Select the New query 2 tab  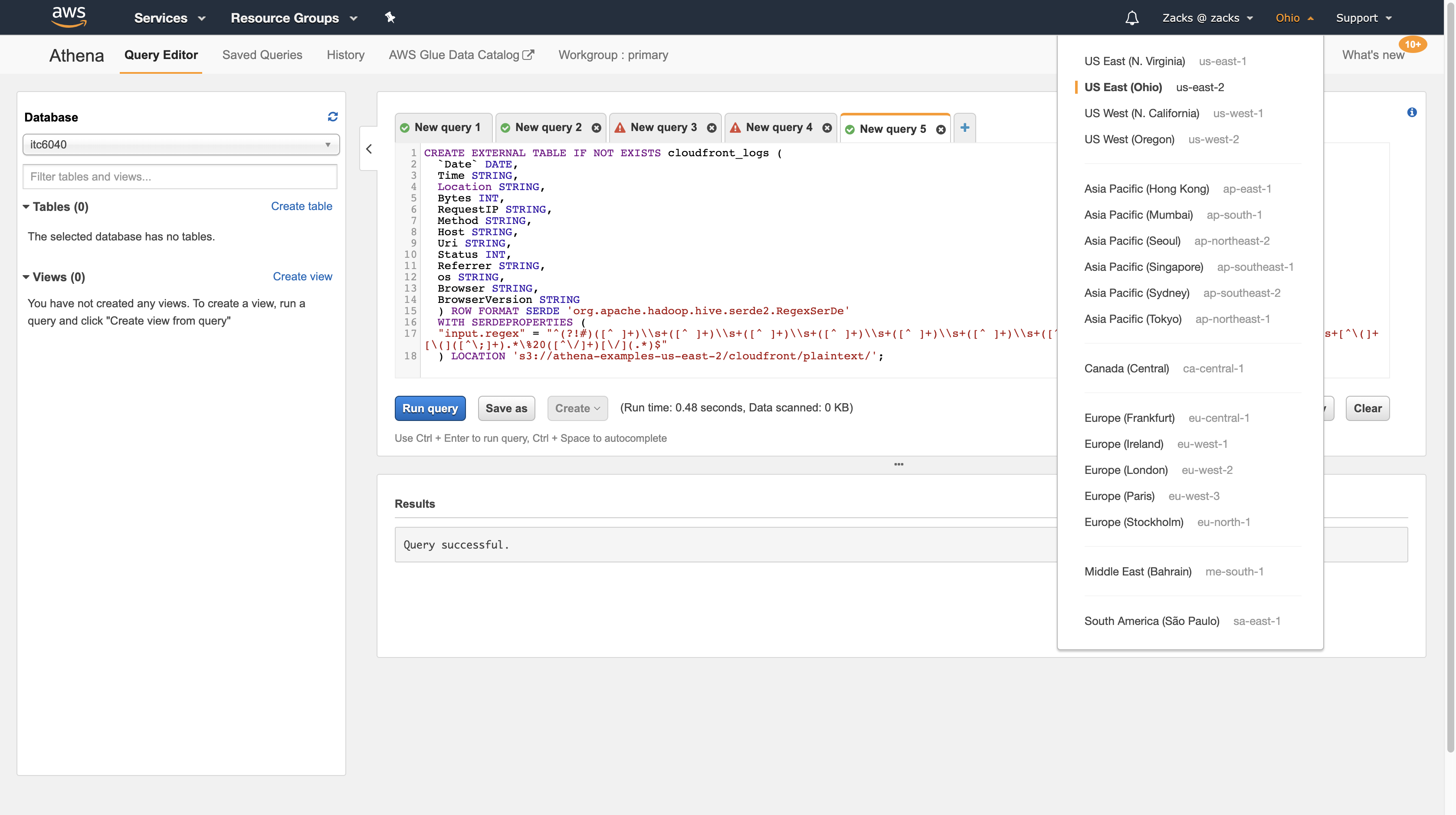[x=548, y=128]
